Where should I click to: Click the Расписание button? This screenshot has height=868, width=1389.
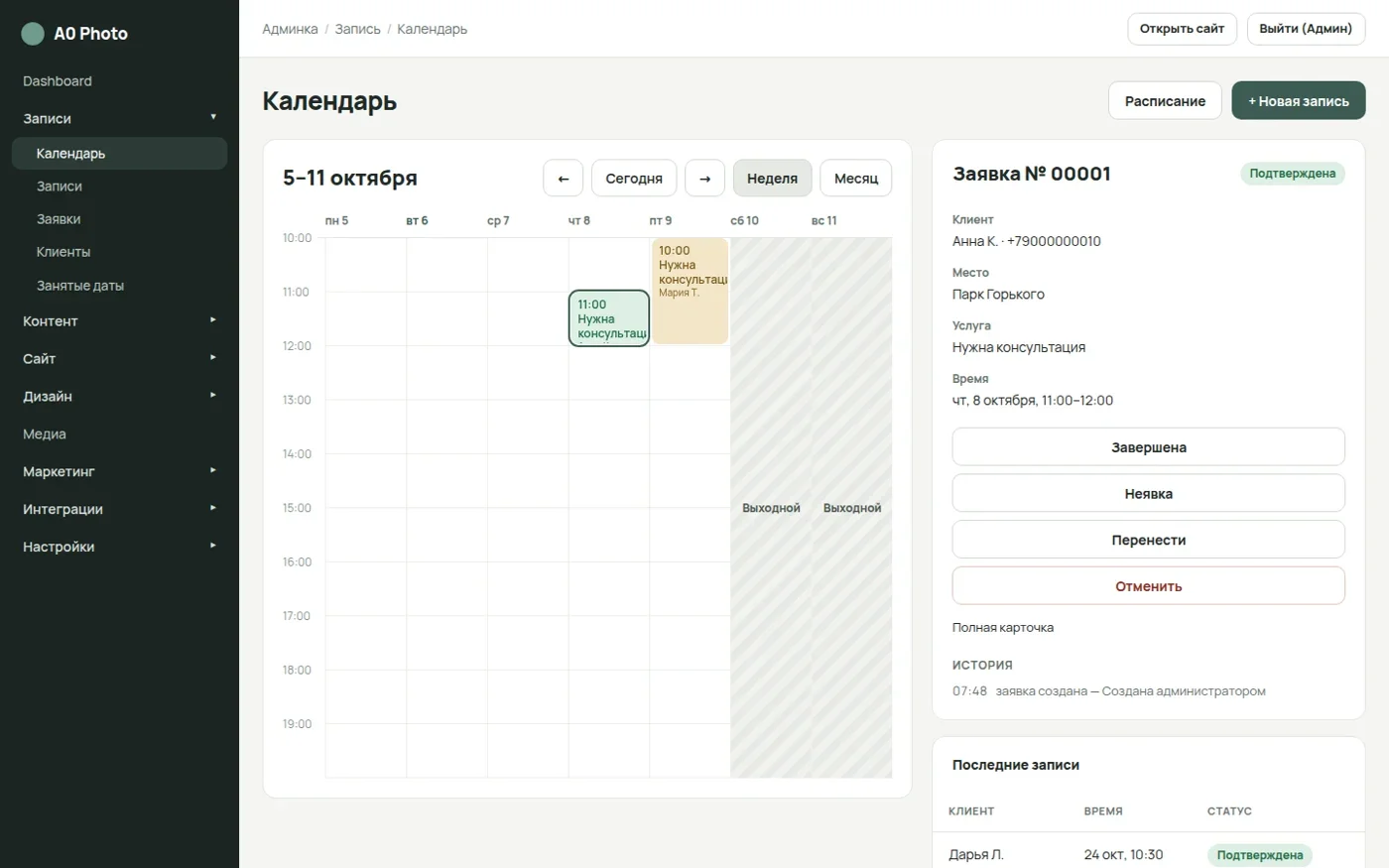(1165, 101)
